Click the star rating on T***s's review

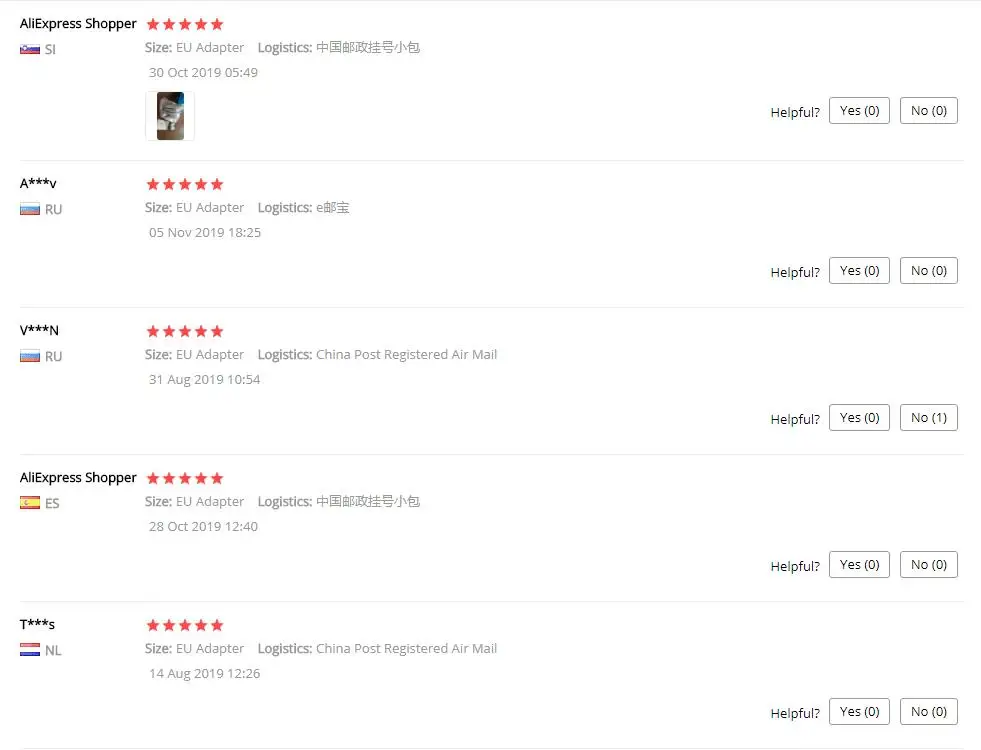185,626
